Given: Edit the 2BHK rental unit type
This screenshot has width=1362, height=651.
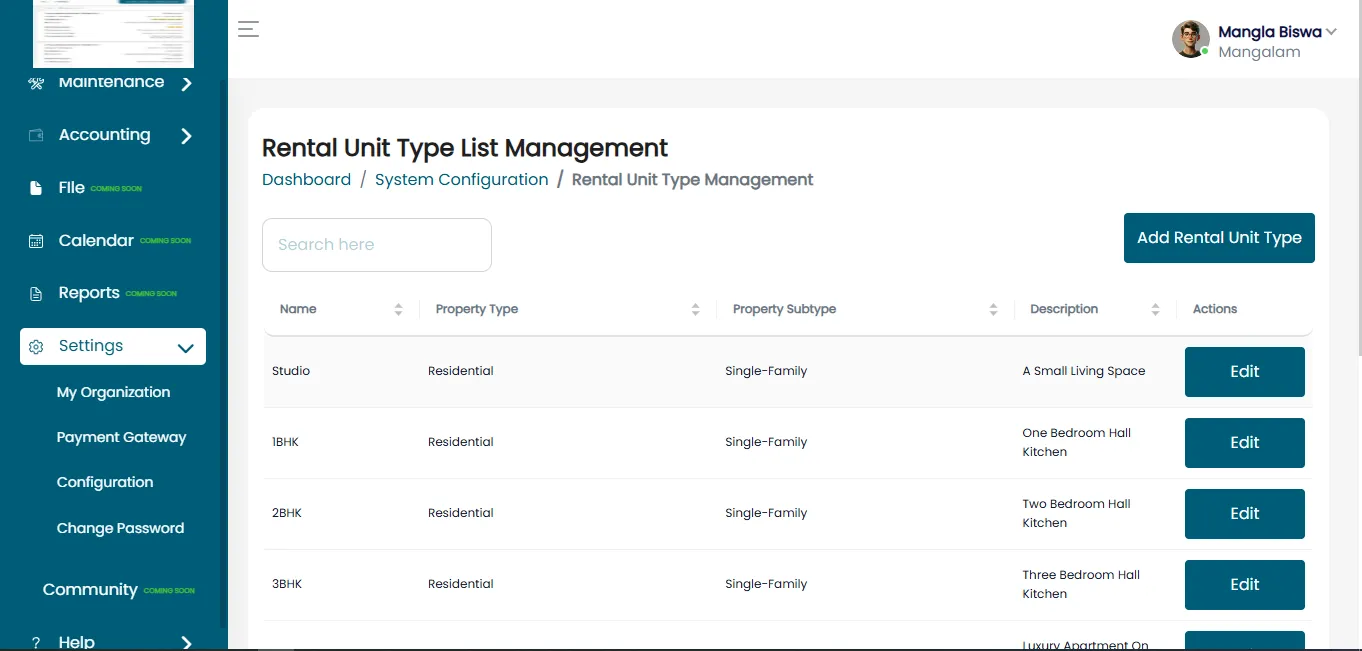Looking at the screenshot, I should click(1245, 514).
